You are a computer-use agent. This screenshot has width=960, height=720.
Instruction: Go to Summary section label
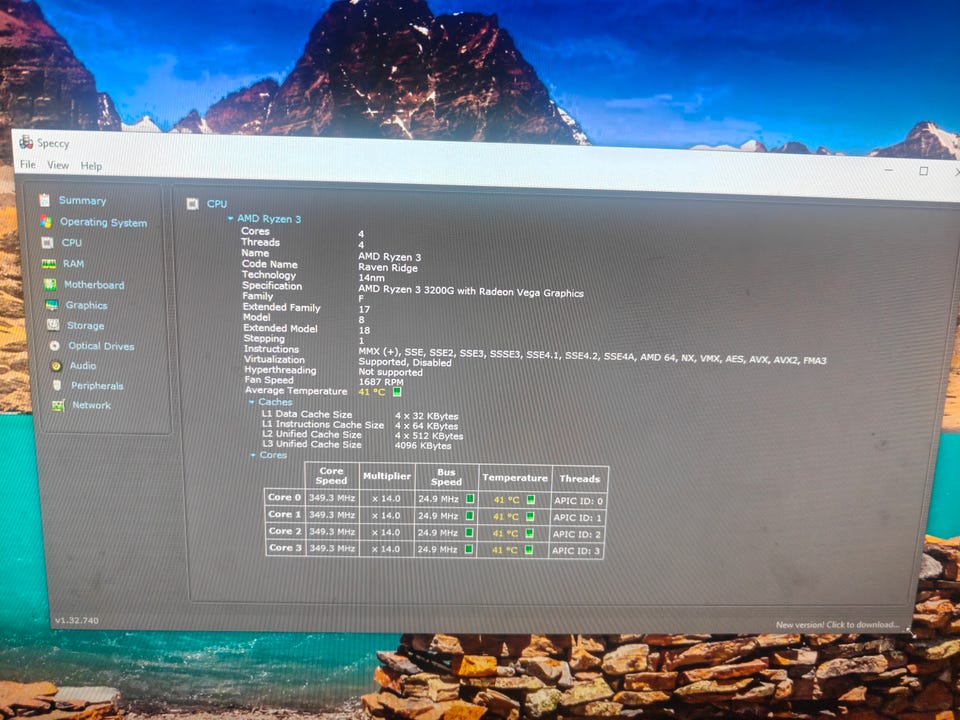point(82,200)
